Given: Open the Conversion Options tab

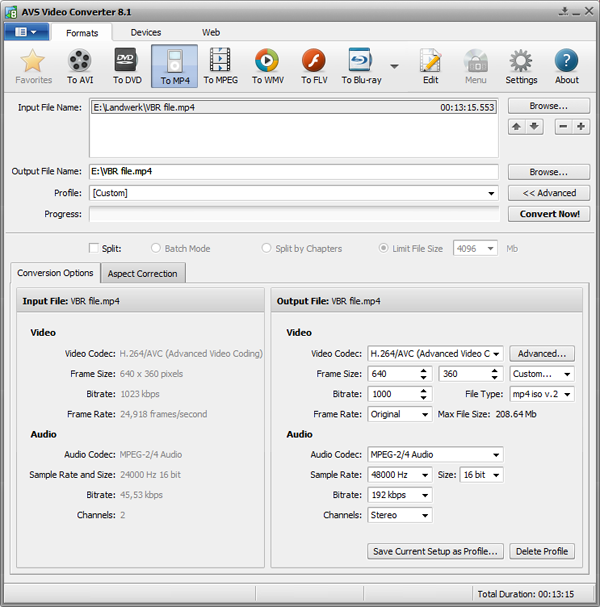Looking at the screenshot, I should pos(55,273).
